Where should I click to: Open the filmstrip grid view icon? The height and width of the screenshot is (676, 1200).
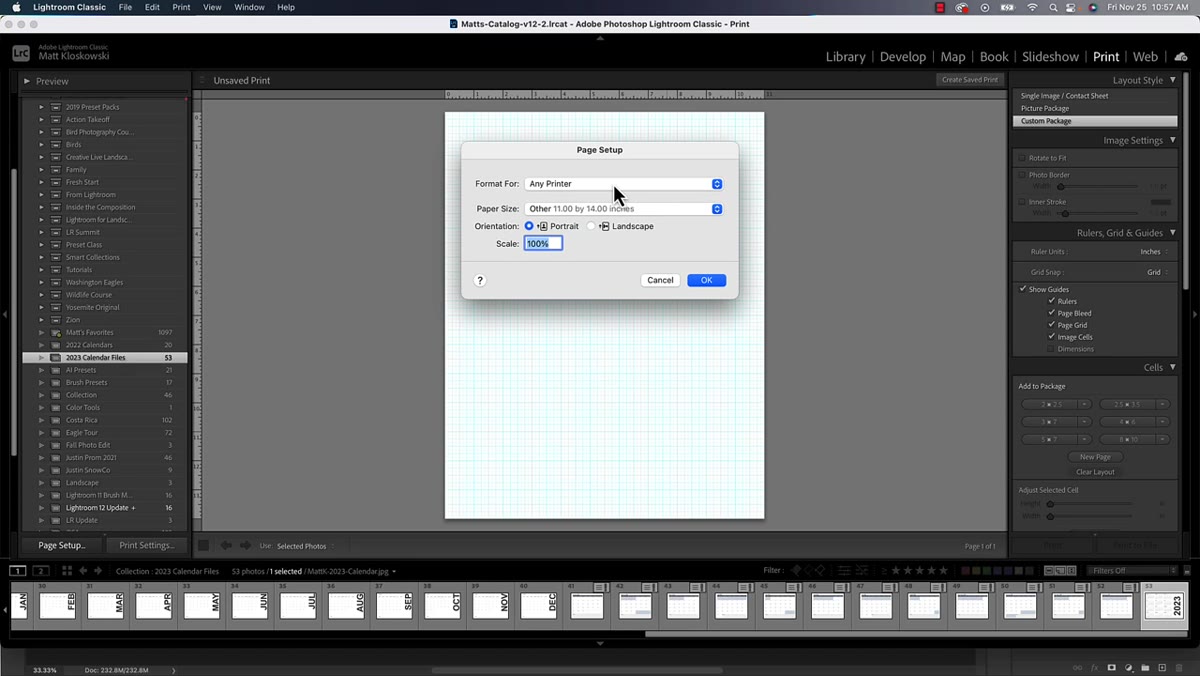pos(67,570)
